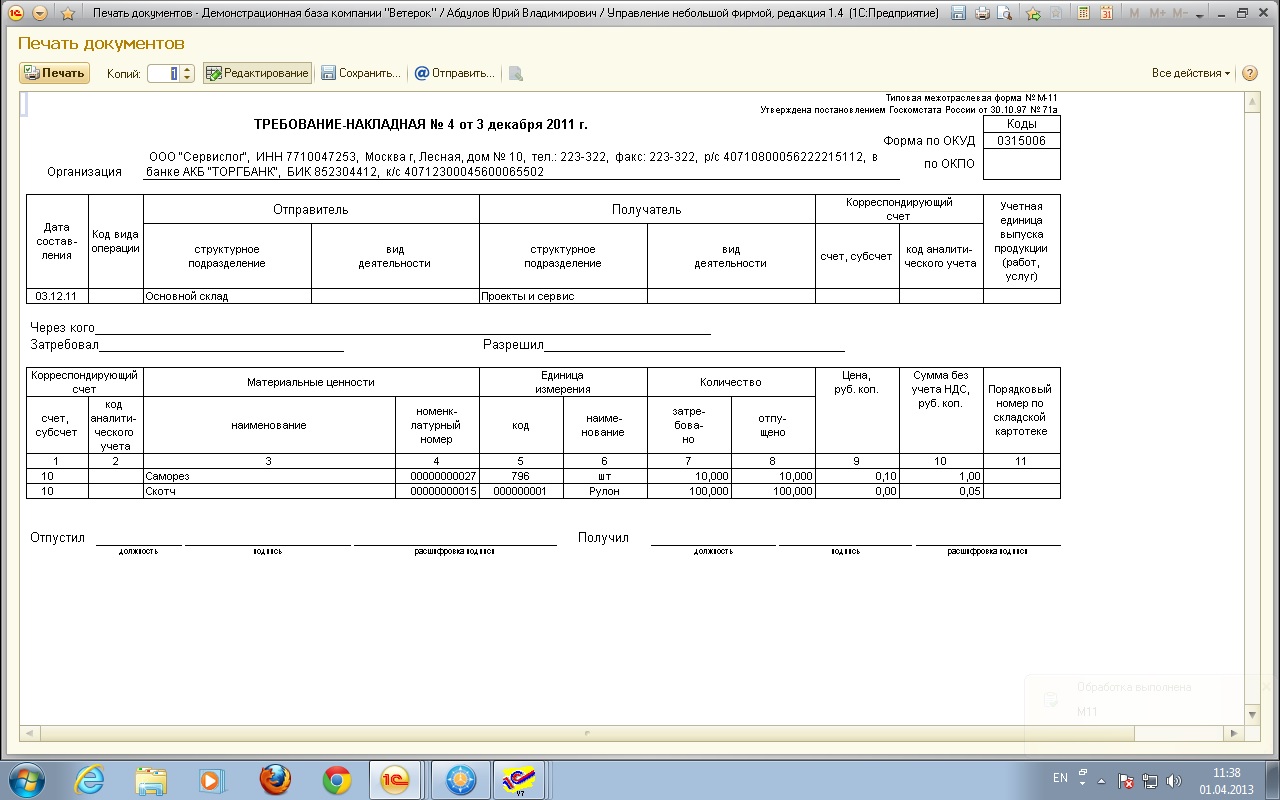Viewport: 1280px width, 800px height.
Task: Click Отправить... email button
Action: click(x=455, y=73)
